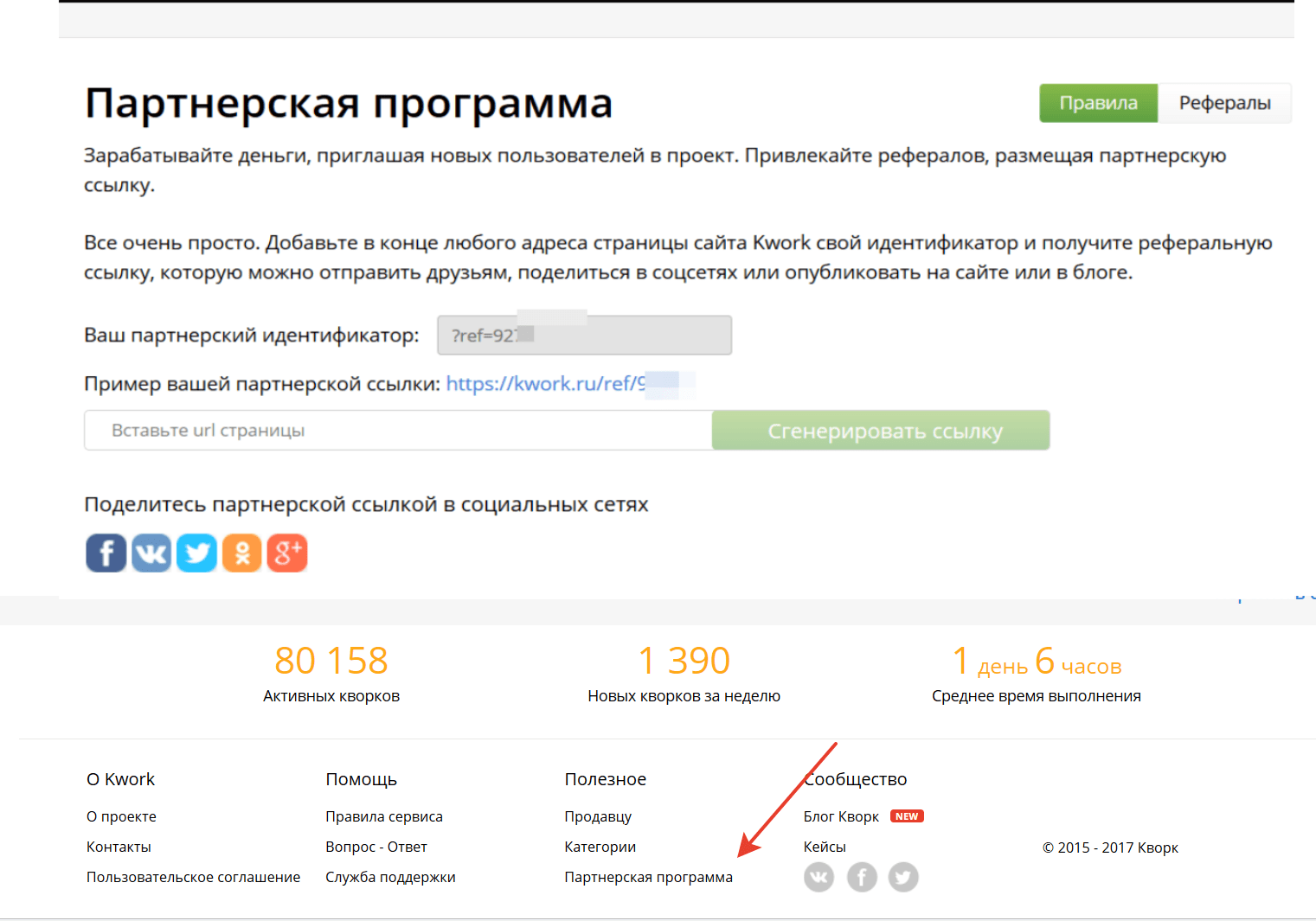Open the Партнерская программа footer link
This screenshot has width=1316, height=921.
[648, 877]
